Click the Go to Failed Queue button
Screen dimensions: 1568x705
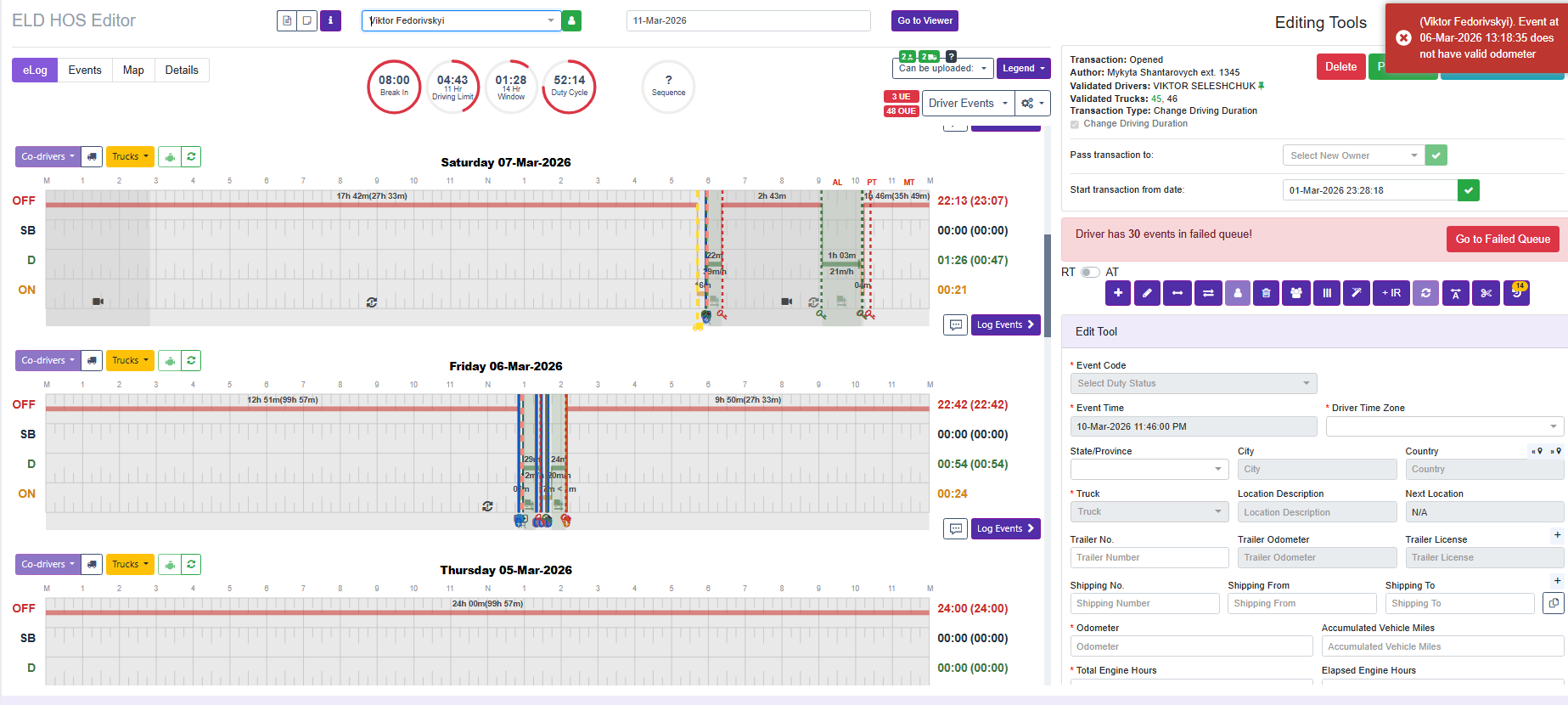pyautogui.click(x=1503, y=239)
